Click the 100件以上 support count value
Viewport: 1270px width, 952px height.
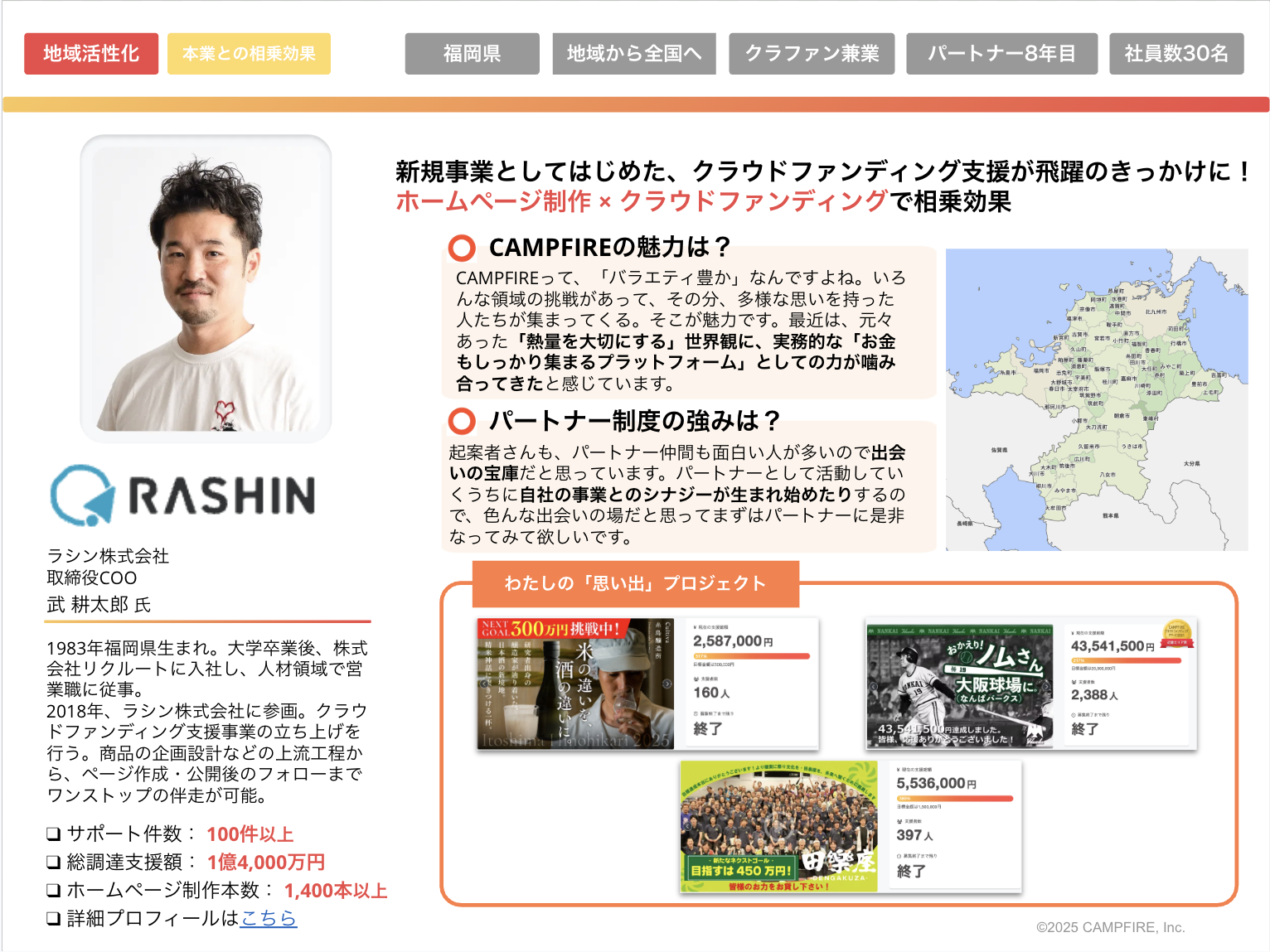(x=250, y=834)
